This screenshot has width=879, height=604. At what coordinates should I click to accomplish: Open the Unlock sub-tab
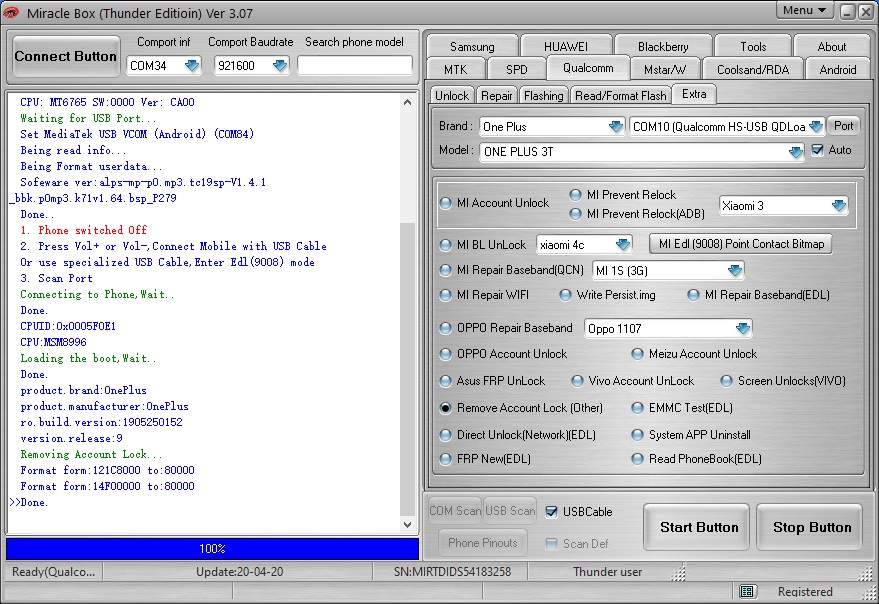(x=452, y=96)
